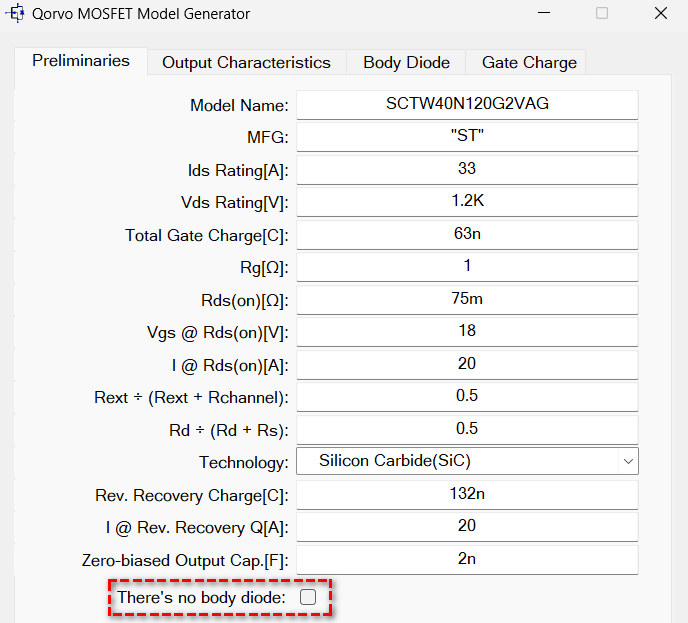Click the Zero-biased Output Cap. field
Viewport: 688px width, 623px height.
point(467,559)
